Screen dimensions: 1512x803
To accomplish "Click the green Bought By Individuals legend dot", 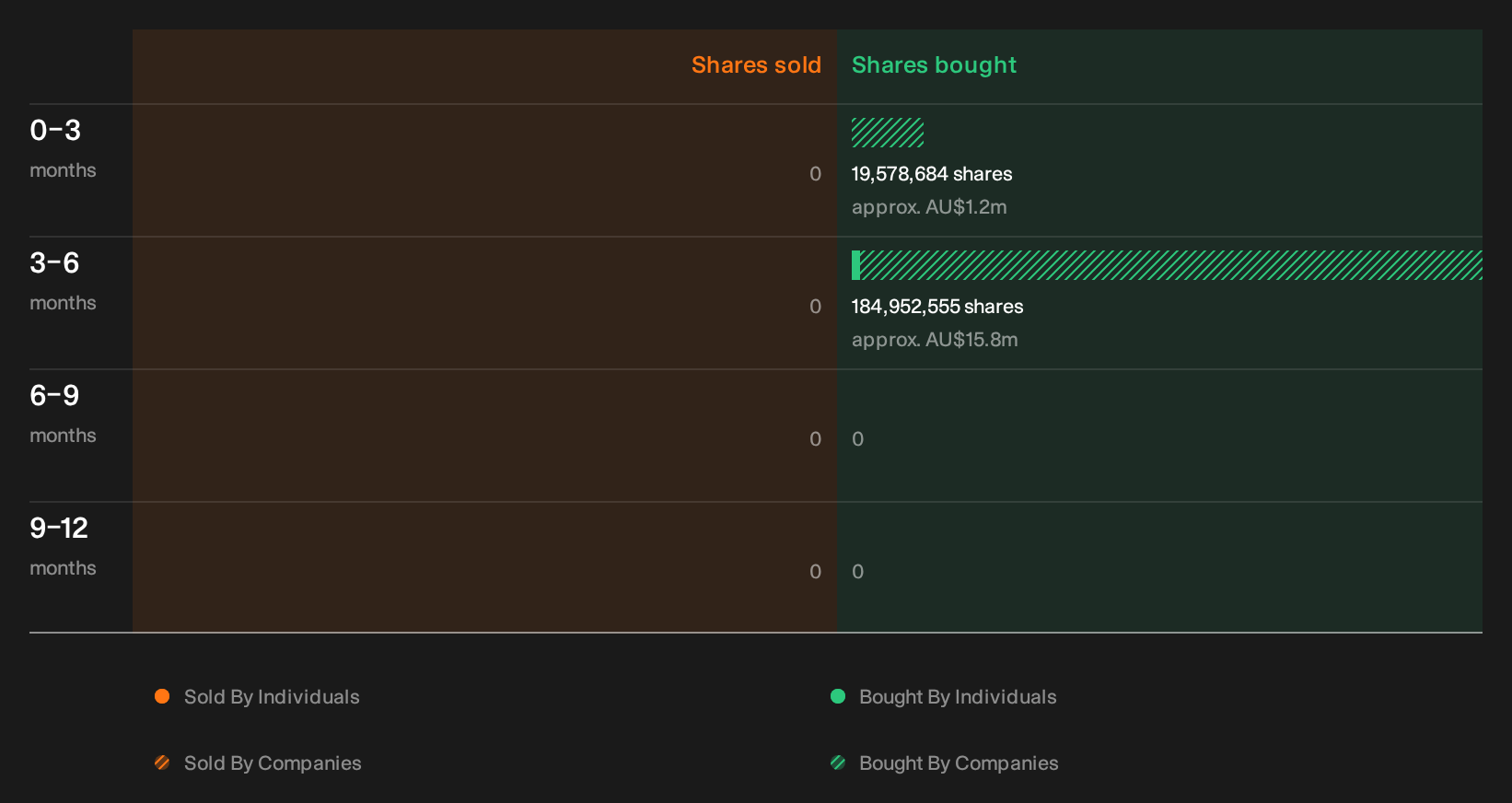I will click(x=838, y=696).
